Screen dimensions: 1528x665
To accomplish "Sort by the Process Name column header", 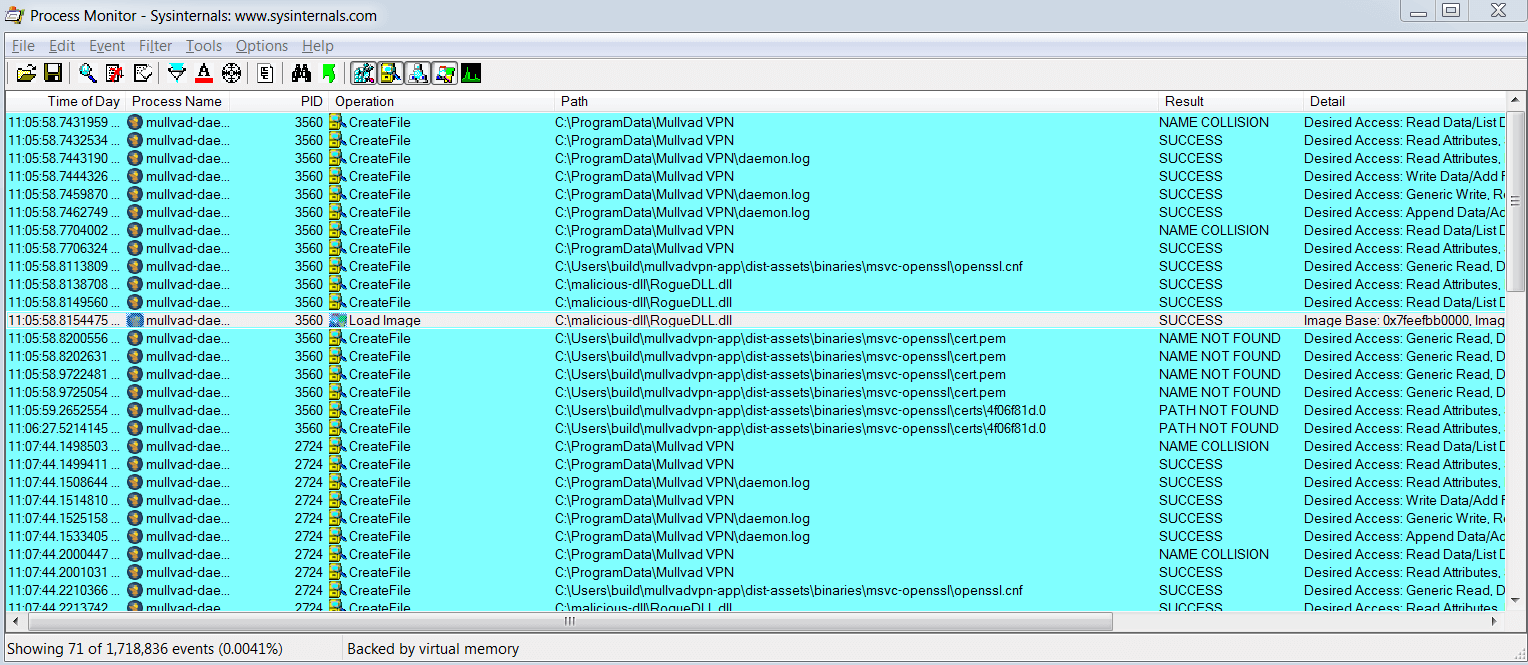I will (177, 101).
